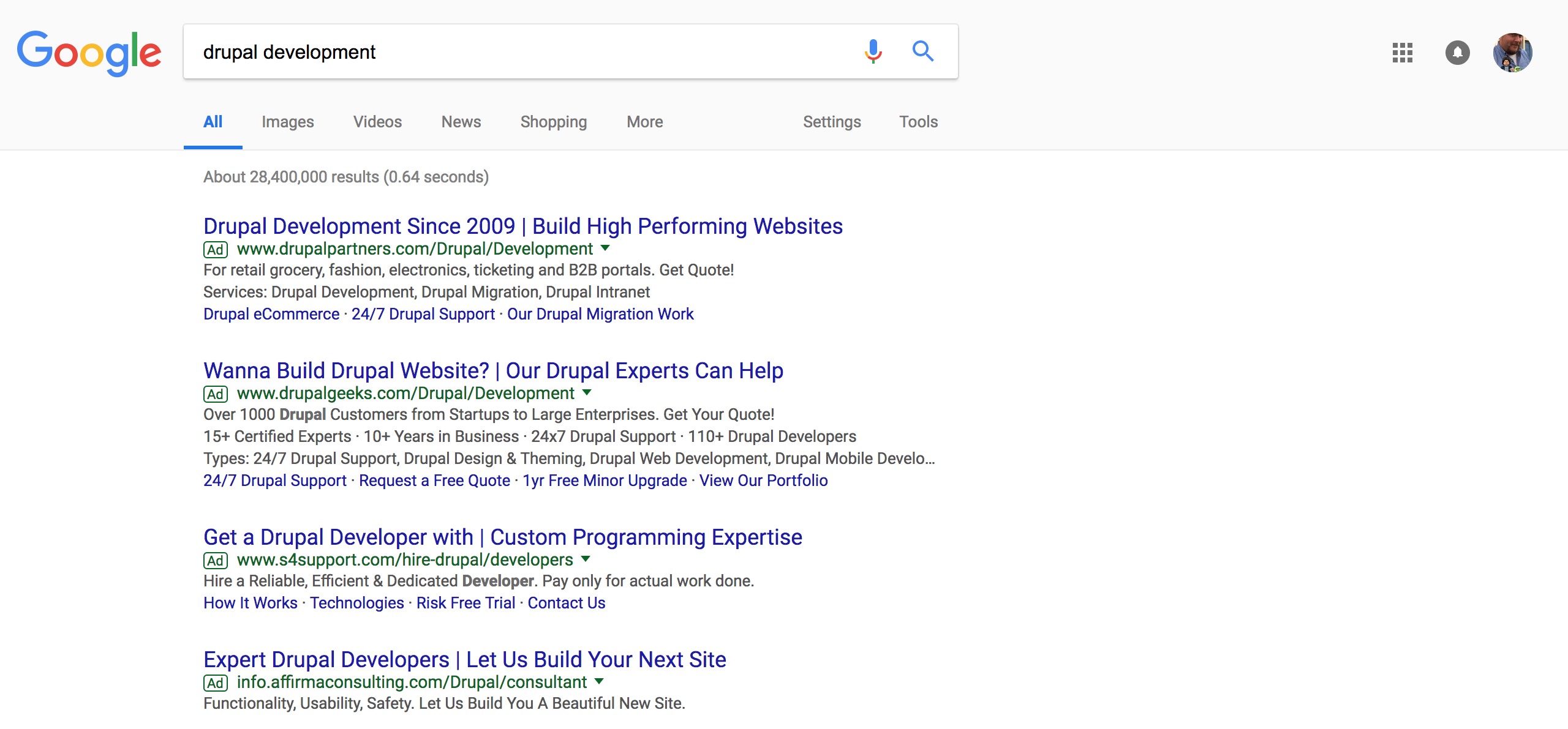Viewport: 1568px width, 729px height.
Task: Open 'View Our Portfolio' sitelink
Action: tap(763, 480)
